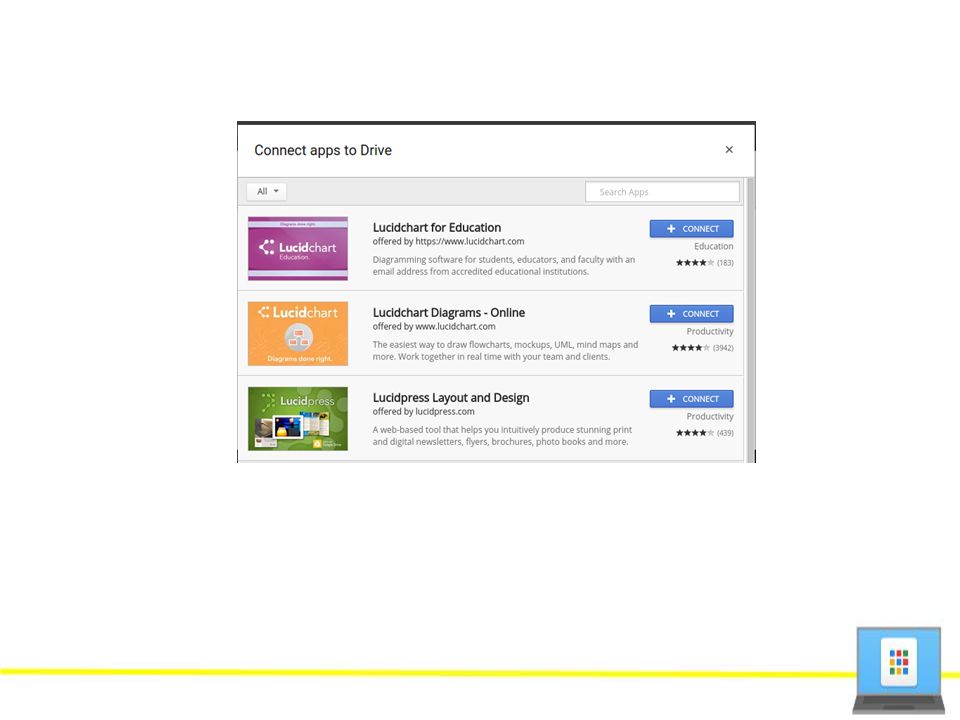Click the Lucidchart for Education description text
Screen dimensions: 960x720
pos(503,266)
